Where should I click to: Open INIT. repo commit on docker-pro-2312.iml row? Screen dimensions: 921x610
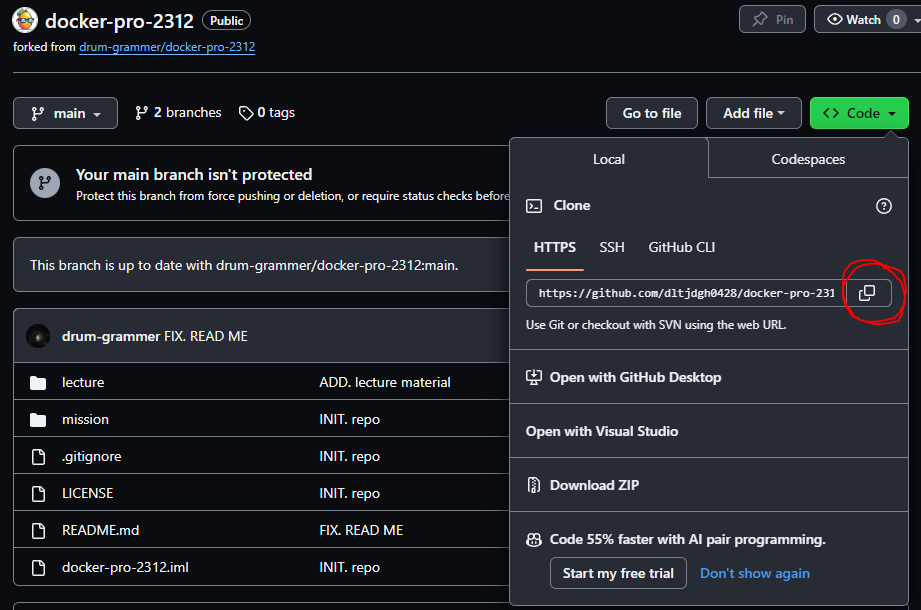pos(349,568)
